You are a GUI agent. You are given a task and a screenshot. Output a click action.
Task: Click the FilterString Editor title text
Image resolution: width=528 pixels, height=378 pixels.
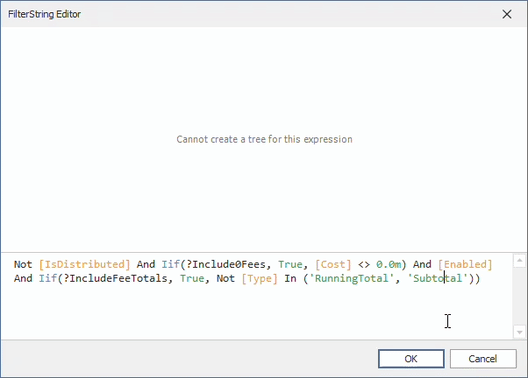coord(44,14)
